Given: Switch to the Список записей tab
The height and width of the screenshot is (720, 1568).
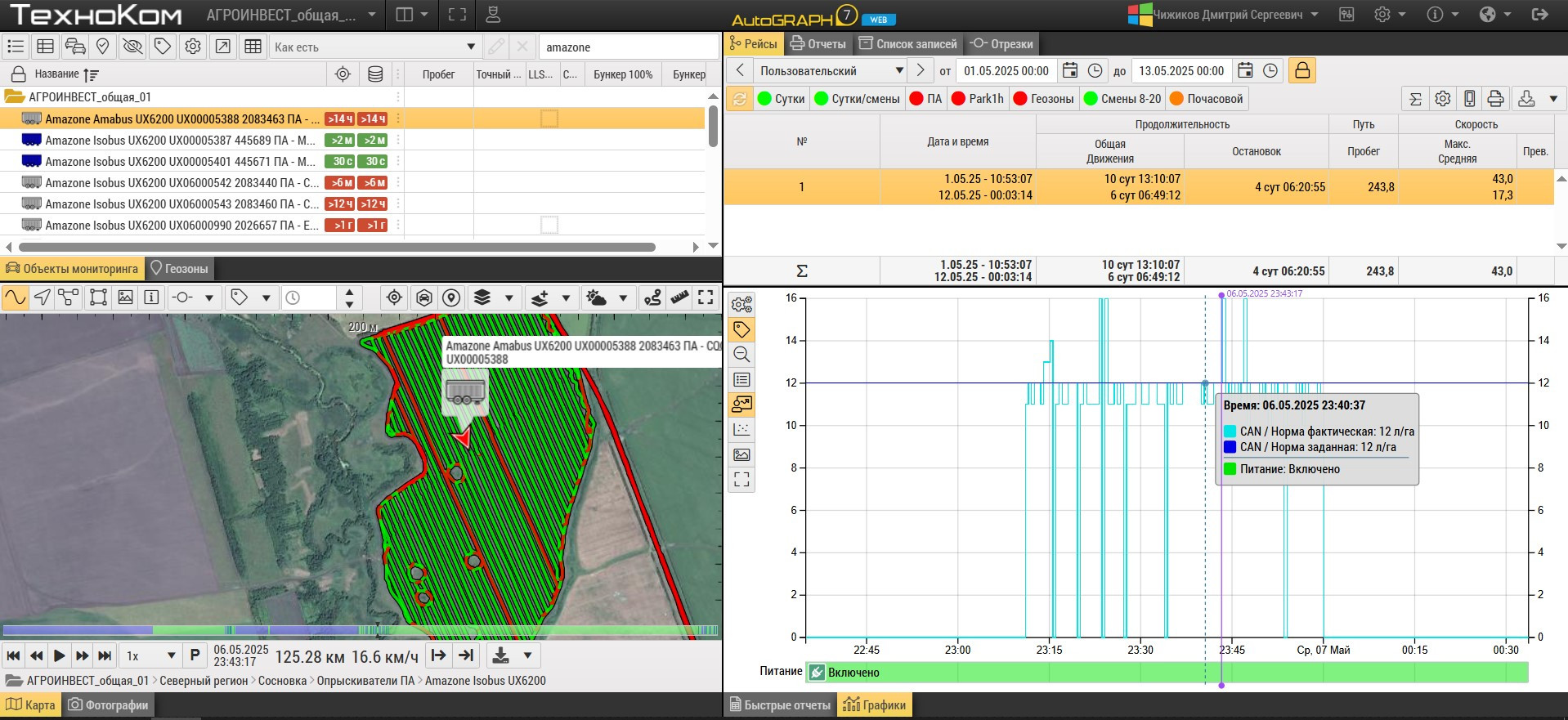Looking at the screenshot, I should [x=907, y=44].
